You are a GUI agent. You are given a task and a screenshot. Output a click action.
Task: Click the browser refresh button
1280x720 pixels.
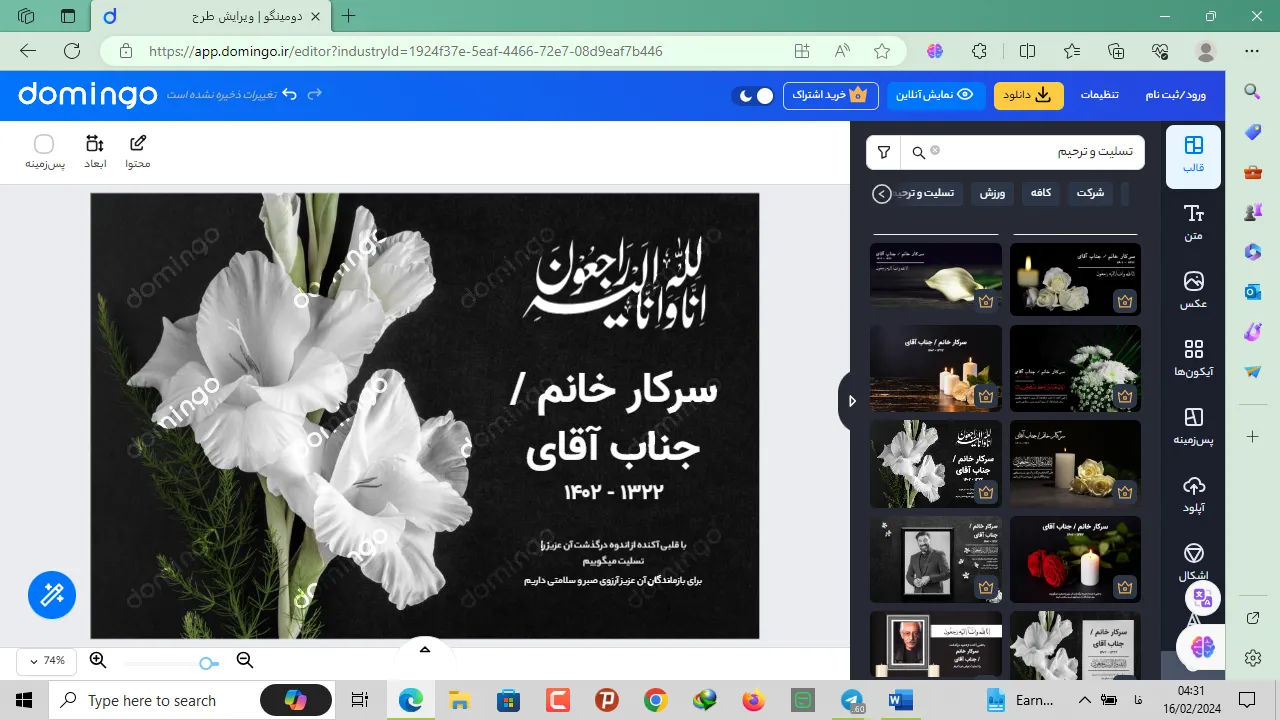(x=72, y=51)
